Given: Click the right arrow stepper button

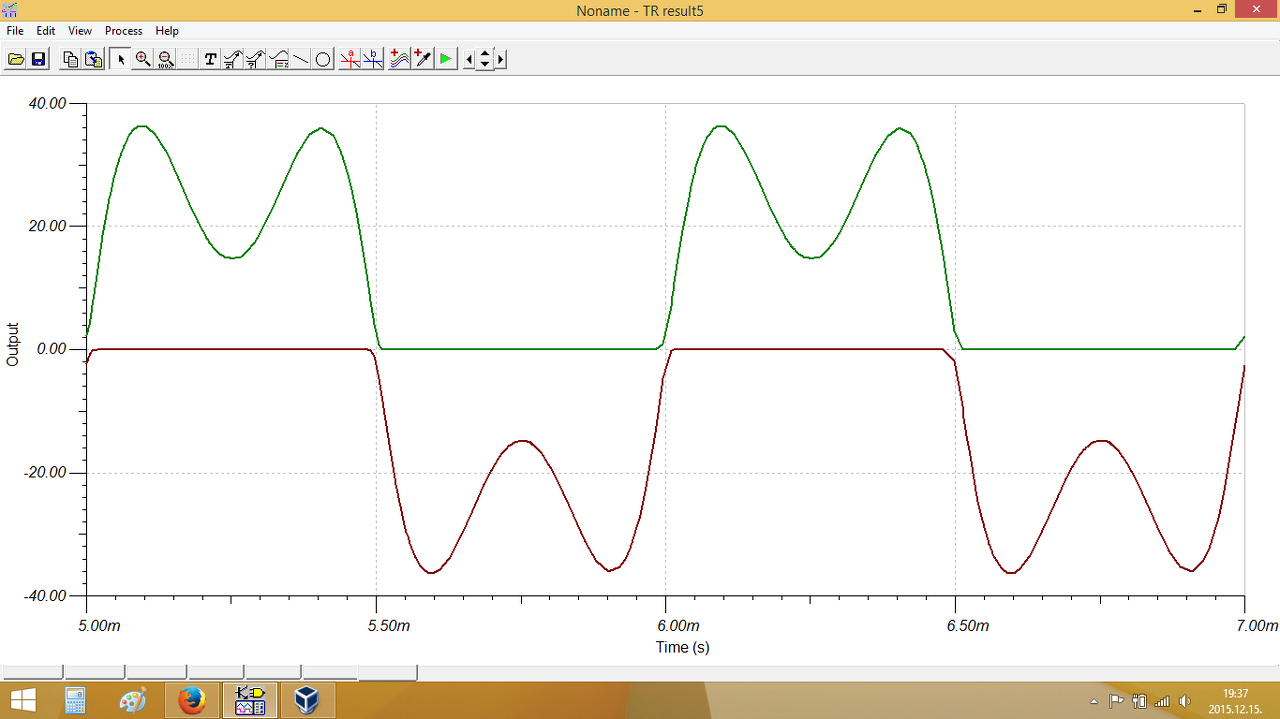Looking at the screenshot, I should tap(501, 59).
